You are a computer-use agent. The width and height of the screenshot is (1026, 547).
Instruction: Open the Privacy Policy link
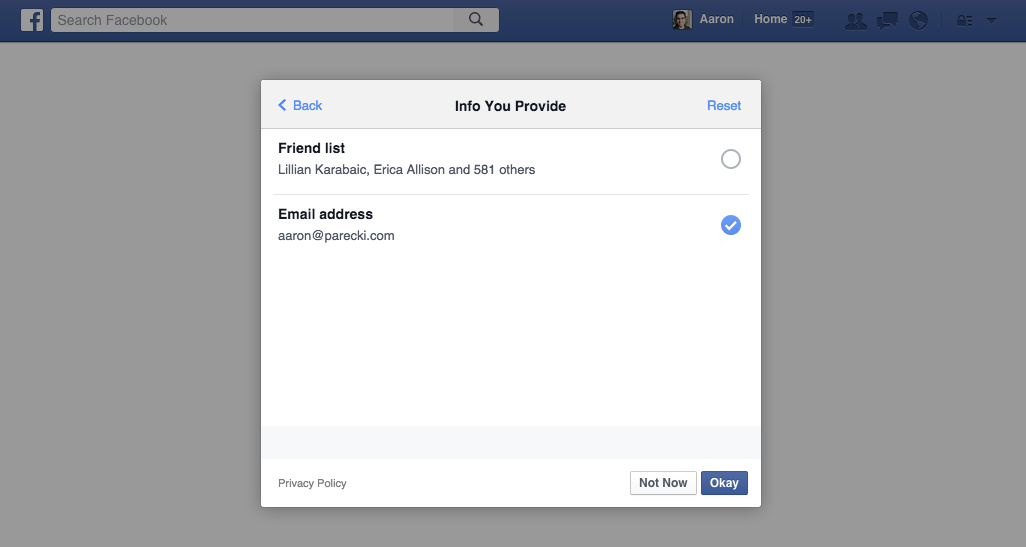(312, 483)
